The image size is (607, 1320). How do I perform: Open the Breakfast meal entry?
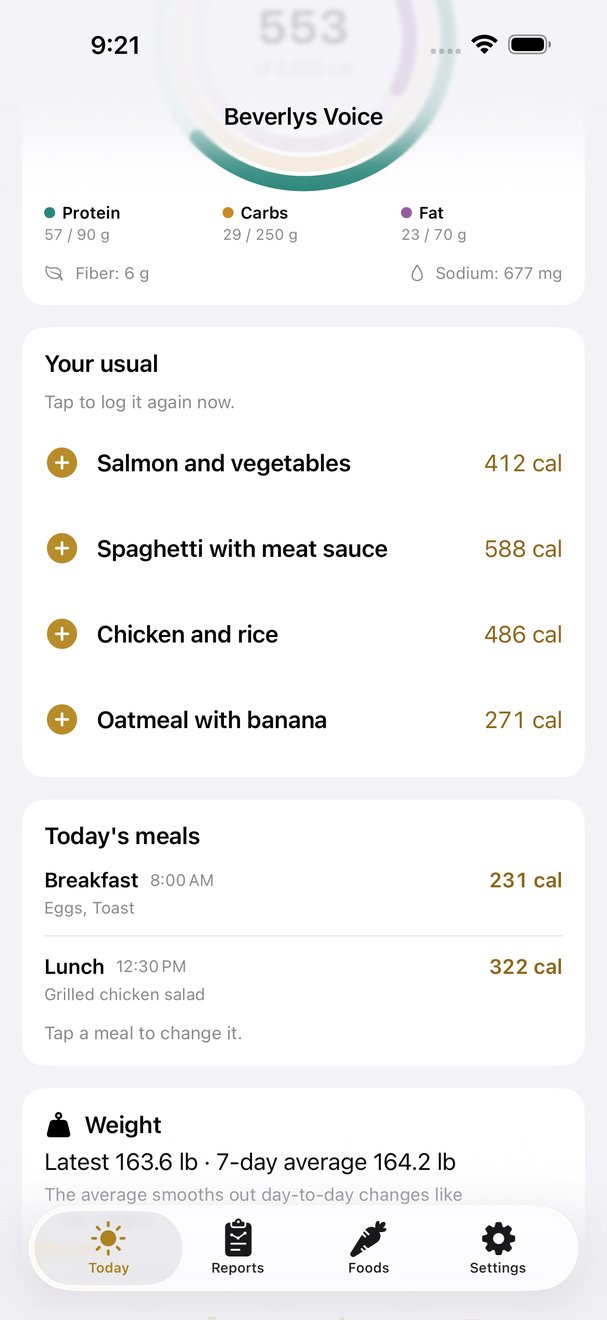304,893
